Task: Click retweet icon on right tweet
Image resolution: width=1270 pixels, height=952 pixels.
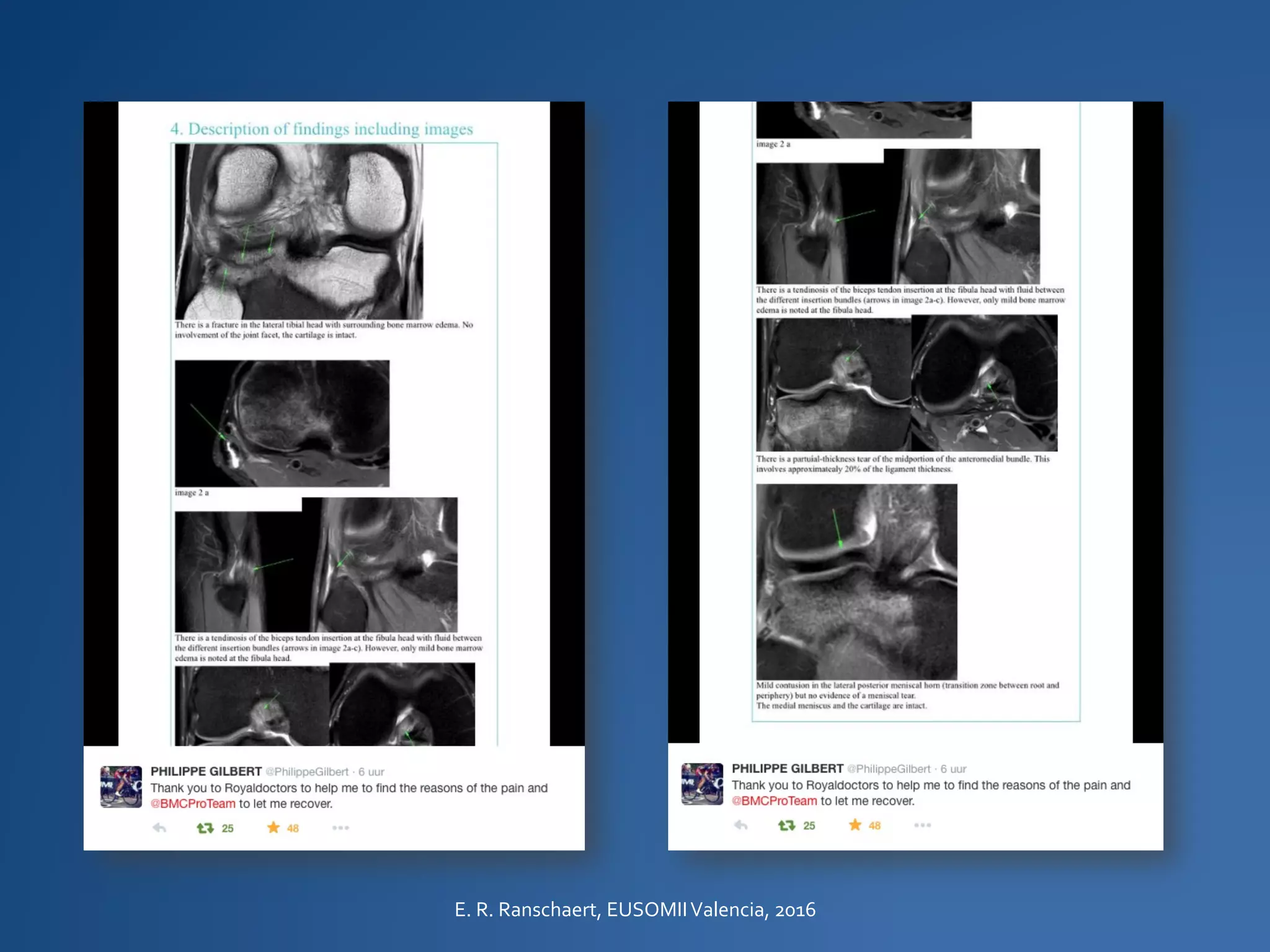Action: [x=786, y=825]
